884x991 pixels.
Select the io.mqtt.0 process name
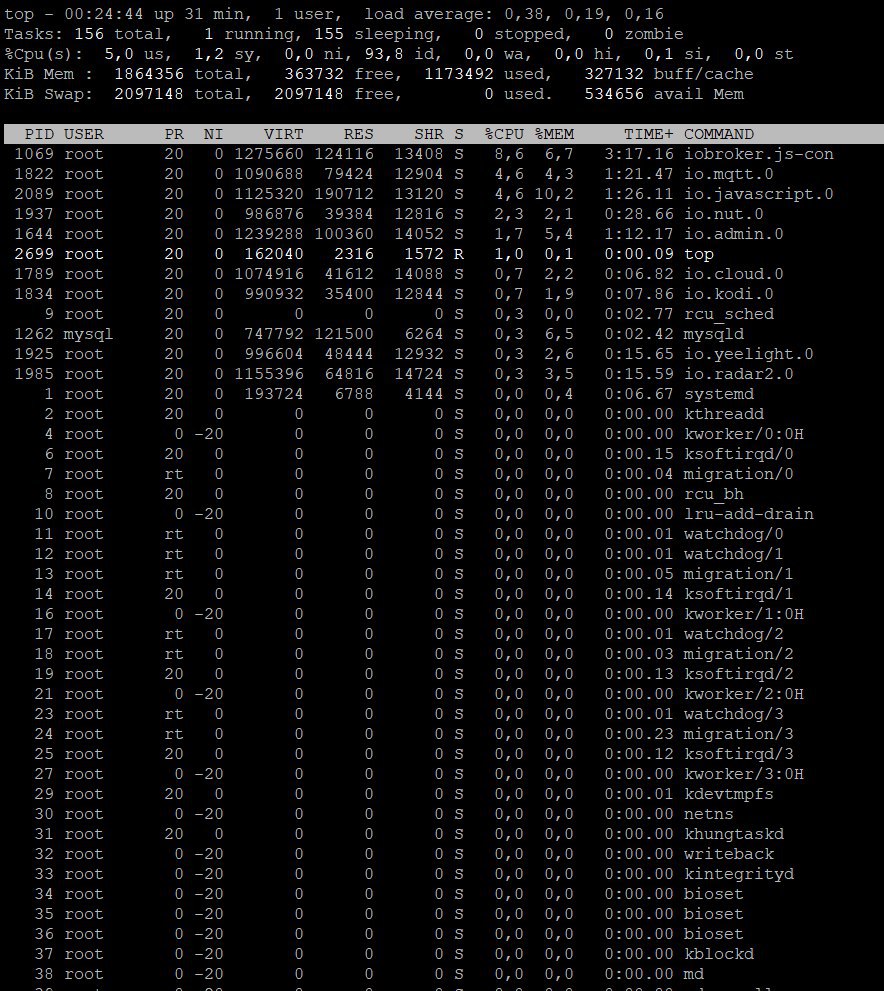729,174
